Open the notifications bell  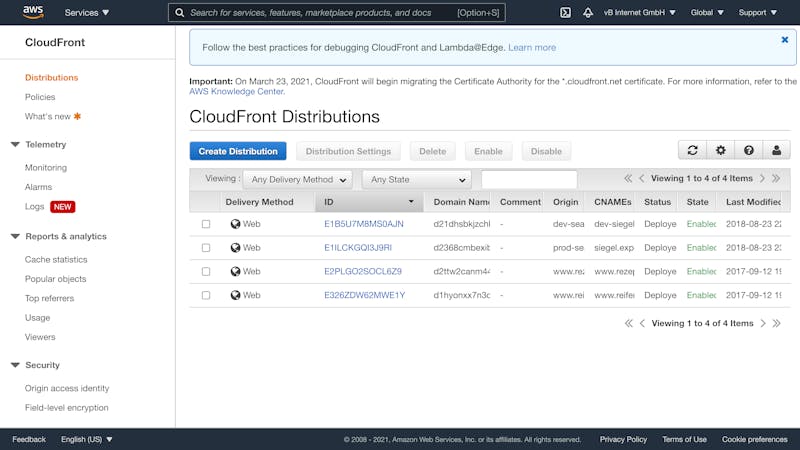click(x=588, y=12)
